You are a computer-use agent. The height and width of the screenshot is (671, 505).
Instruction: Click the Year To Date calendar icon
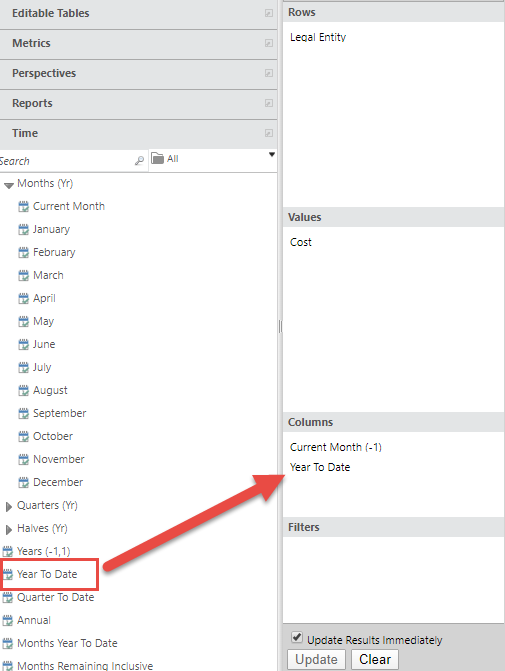(8, 574)
